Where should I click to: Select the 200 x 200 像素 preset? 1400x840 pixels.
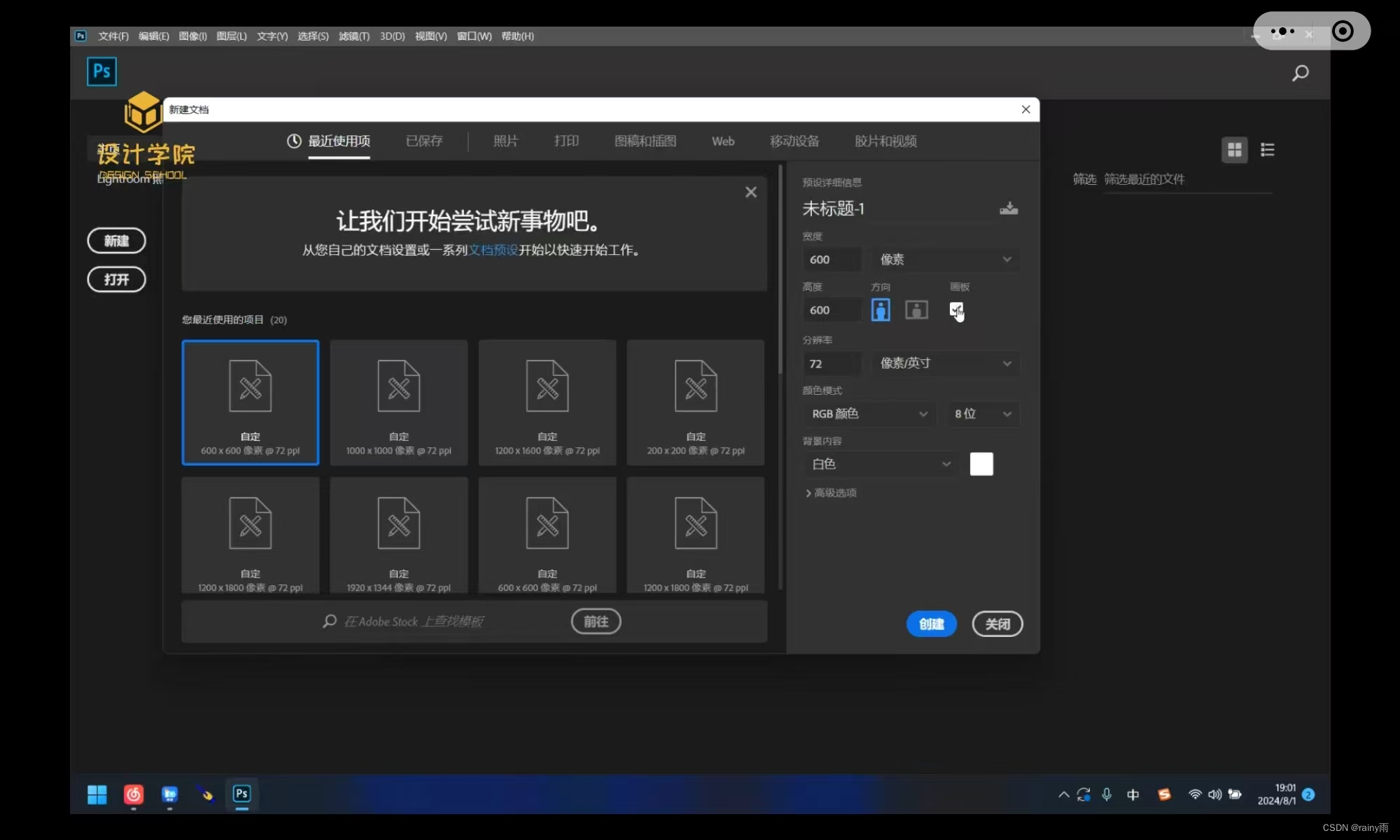[x=696, y=402]
